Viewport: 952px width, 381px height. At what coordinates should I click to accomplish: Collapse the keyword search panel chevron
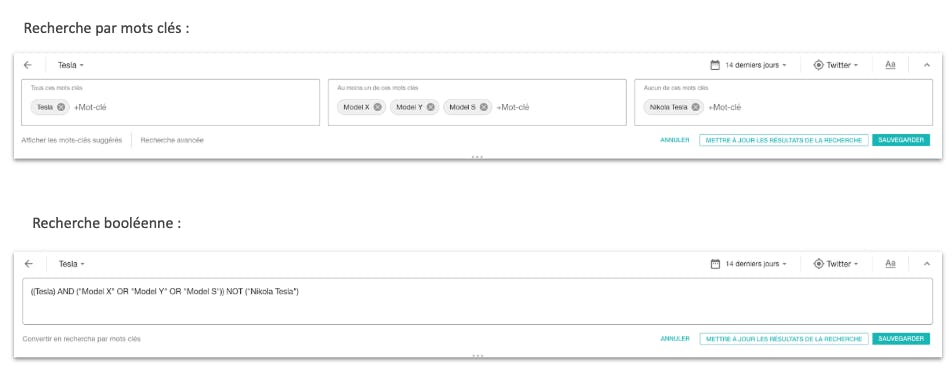(x=926, y=65)
